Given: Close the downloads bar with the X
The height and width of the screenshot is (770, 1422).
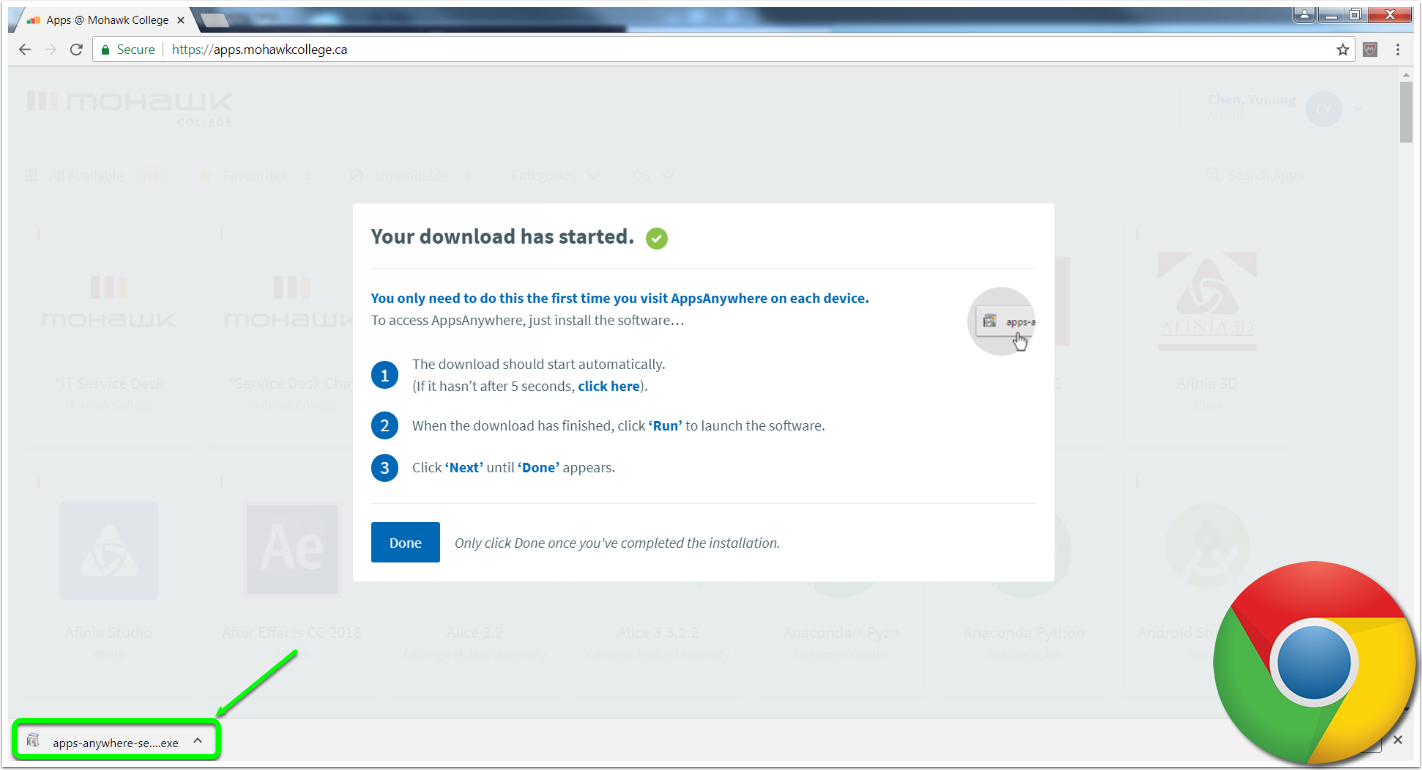Looking at the screenshot, I should (1397, 740).
